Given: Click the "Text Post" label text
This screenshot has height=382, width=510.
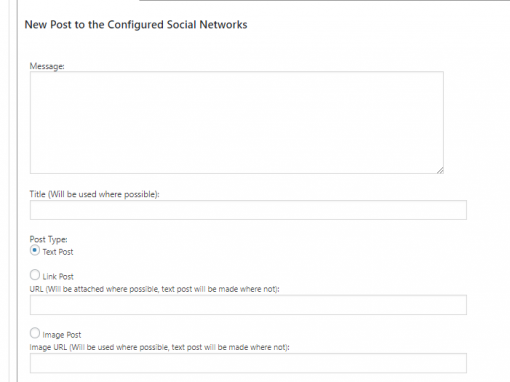Looking at the screenshot, I should pyautogui.click(x=58, y=252).
